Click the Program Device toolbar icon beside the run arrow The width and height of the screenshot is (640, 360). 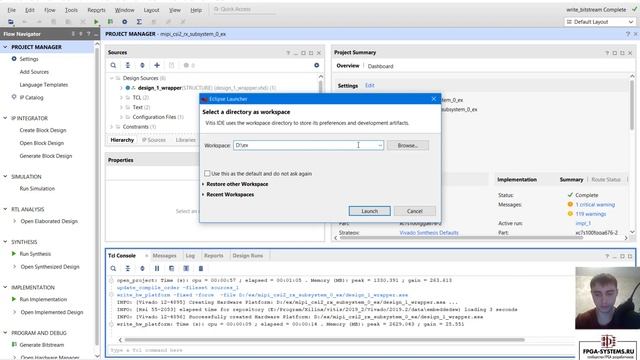click(110, 22)
